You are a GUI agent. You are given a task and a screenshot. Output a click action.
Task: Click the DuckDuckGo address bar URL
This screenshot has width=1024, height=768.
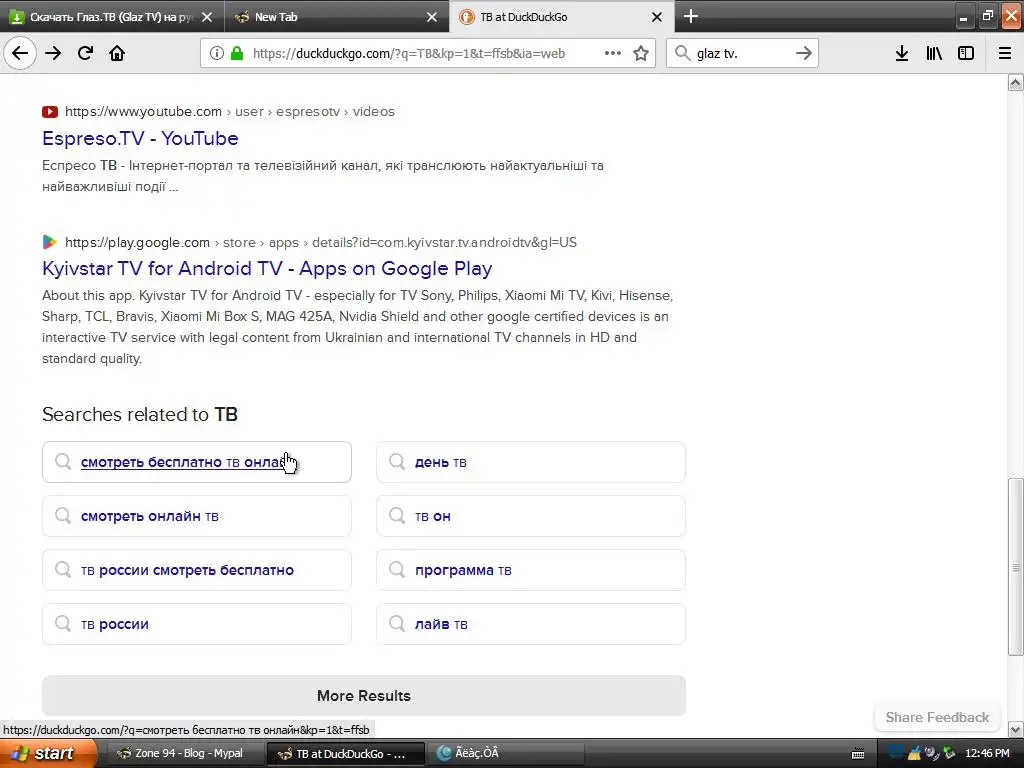tap(409, 54)
